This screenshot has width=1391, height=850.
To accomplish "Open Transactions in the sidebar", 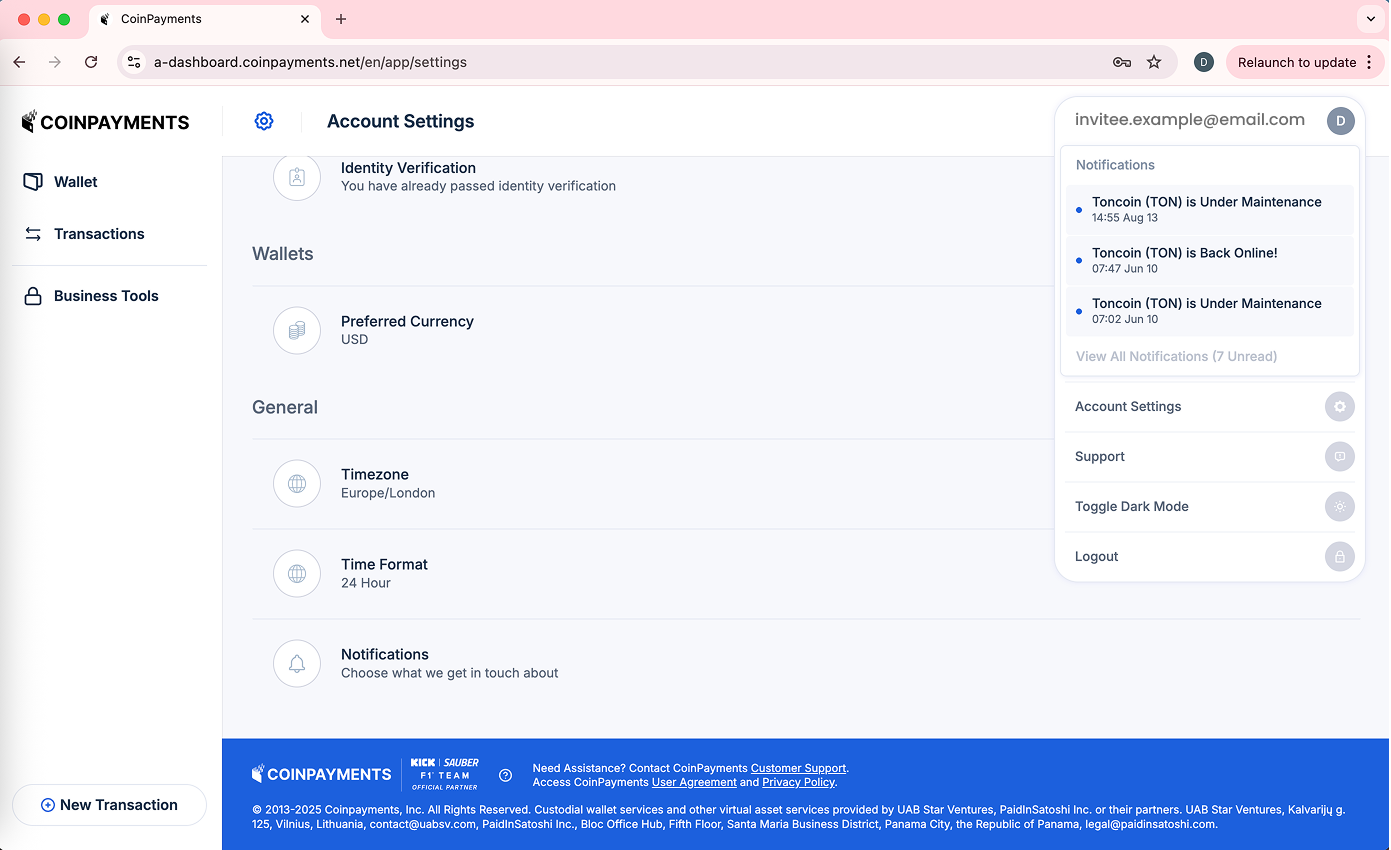I will [98, 234].
